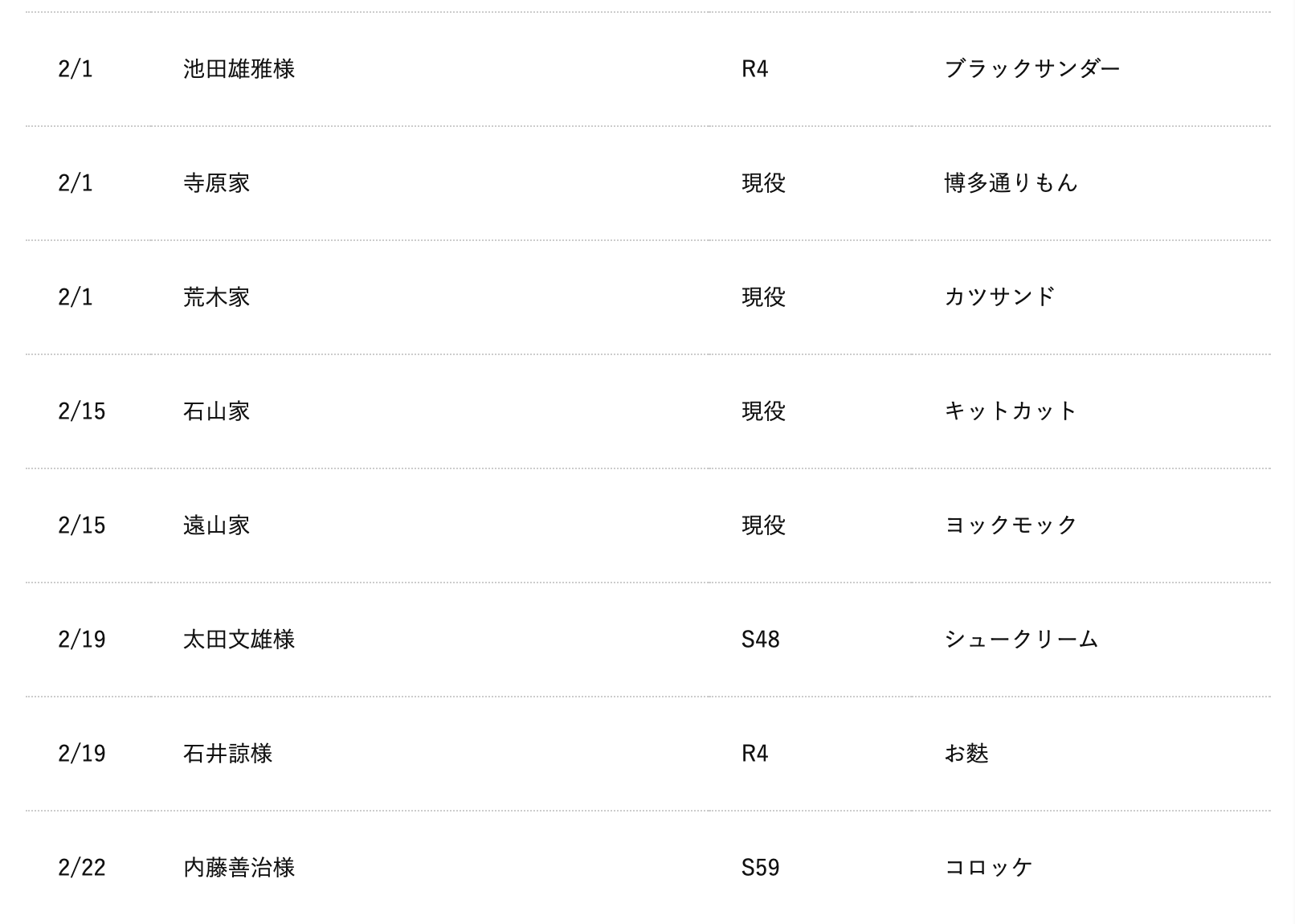
Task: Select the 寺原家 name cell
Action: 216,183
